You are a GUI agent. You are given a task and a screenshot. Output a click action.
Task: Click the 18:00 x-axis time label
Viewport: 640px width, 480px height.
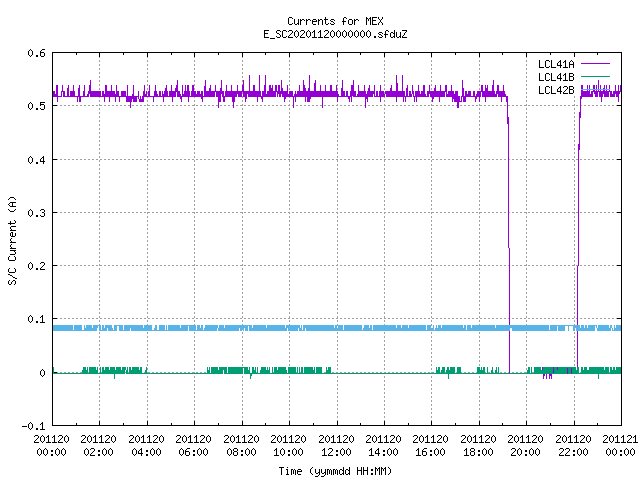pos(478,452)
